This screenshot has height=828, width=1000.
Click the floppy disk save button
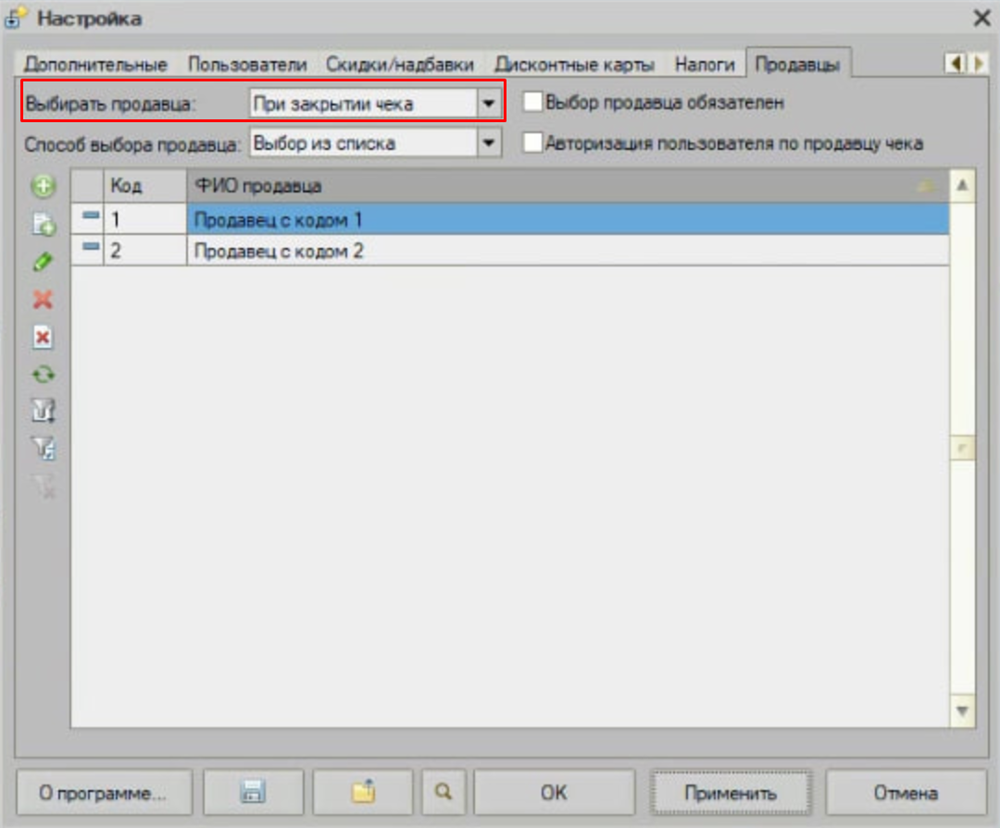coord(253,793)
